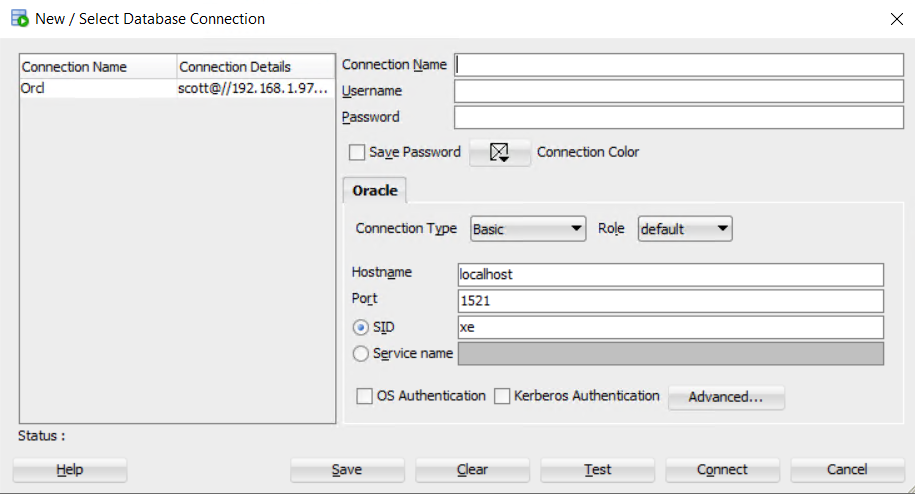This screenshot has width=915, height=494.
Task: Close the New / Select Database Connection dialog
Action: coord(895,18)
